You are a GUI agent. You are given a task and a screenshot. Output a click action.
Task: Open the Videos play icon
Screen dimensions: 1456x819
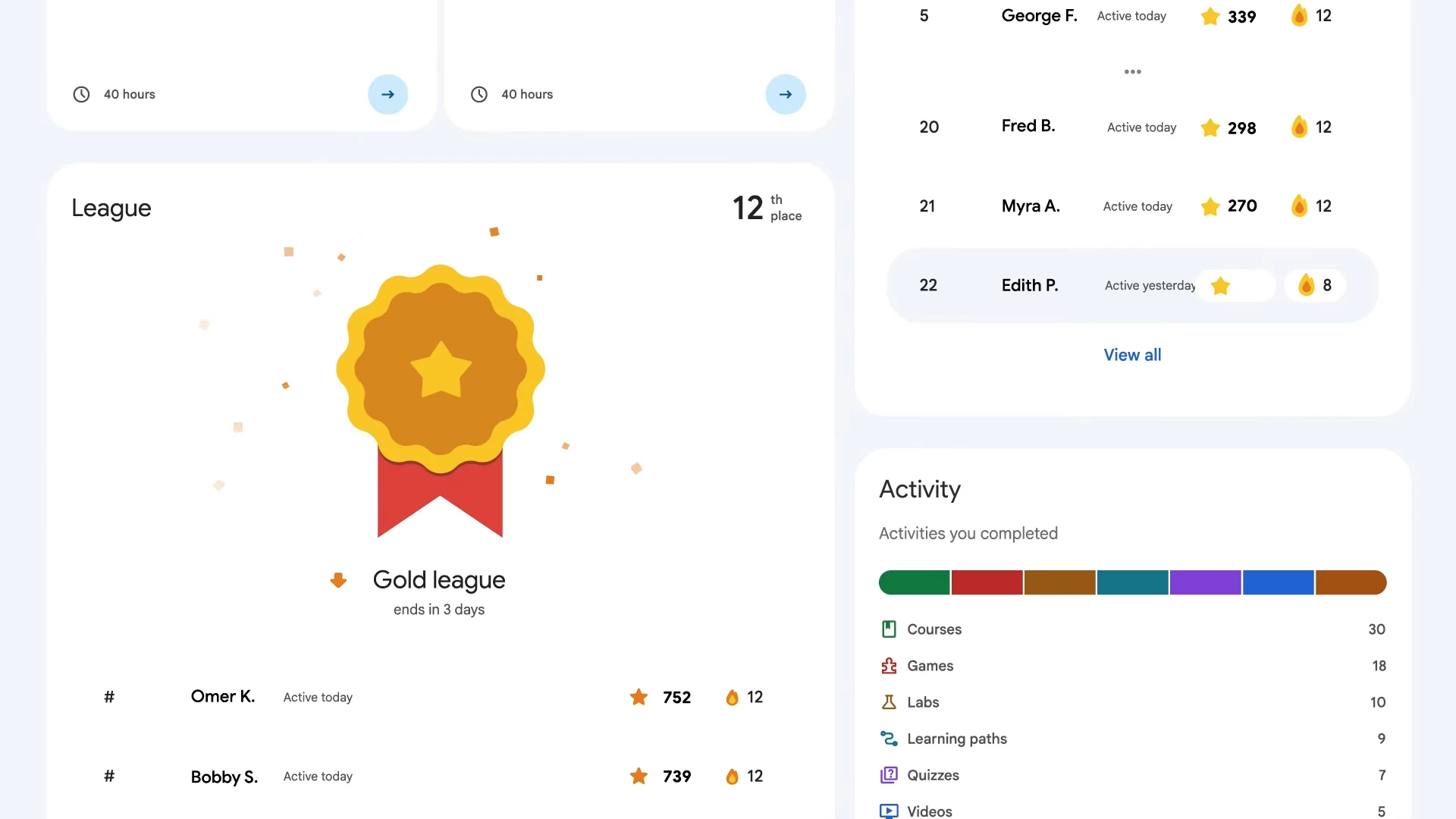tap(888, 811)
